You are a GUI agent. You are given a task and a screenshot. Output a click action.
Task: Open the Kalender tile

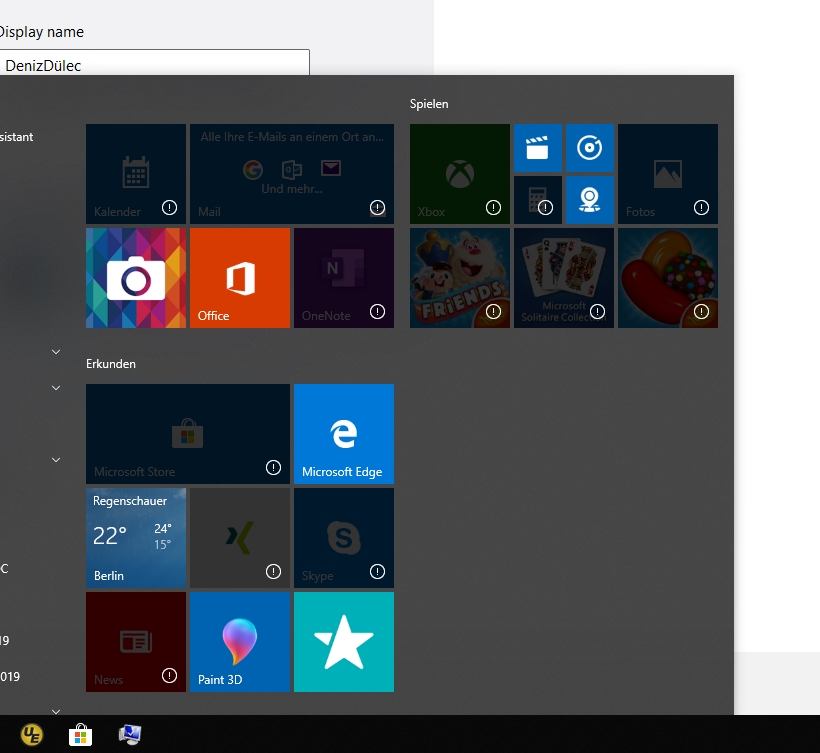click(136, 174)
